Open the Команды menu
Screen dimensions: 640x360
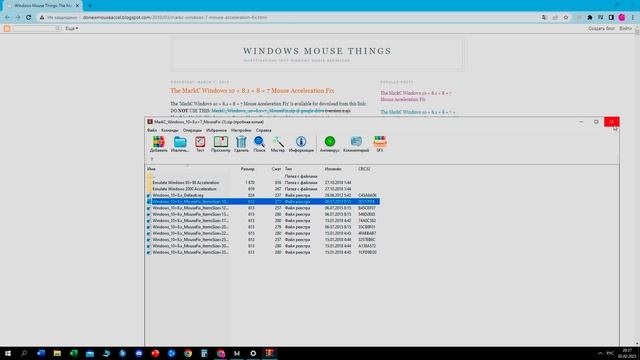(170, 130)
